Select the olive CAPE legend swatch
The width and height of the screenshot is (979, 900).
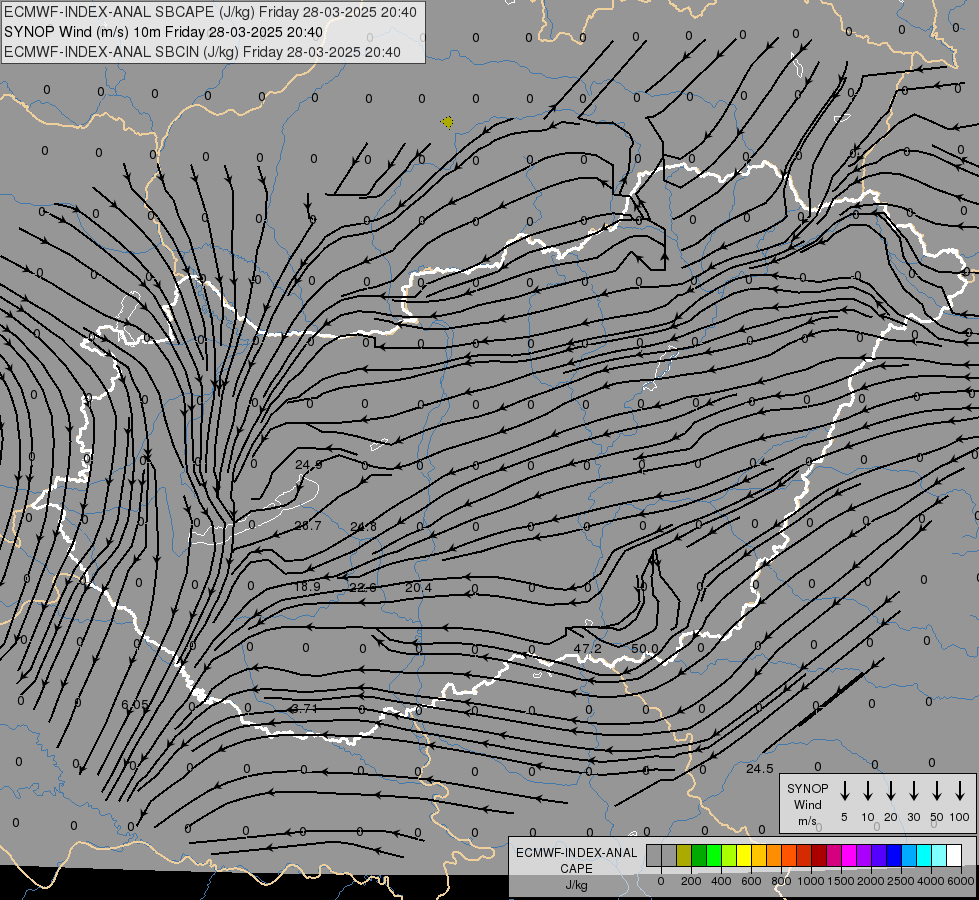(684, 855)
